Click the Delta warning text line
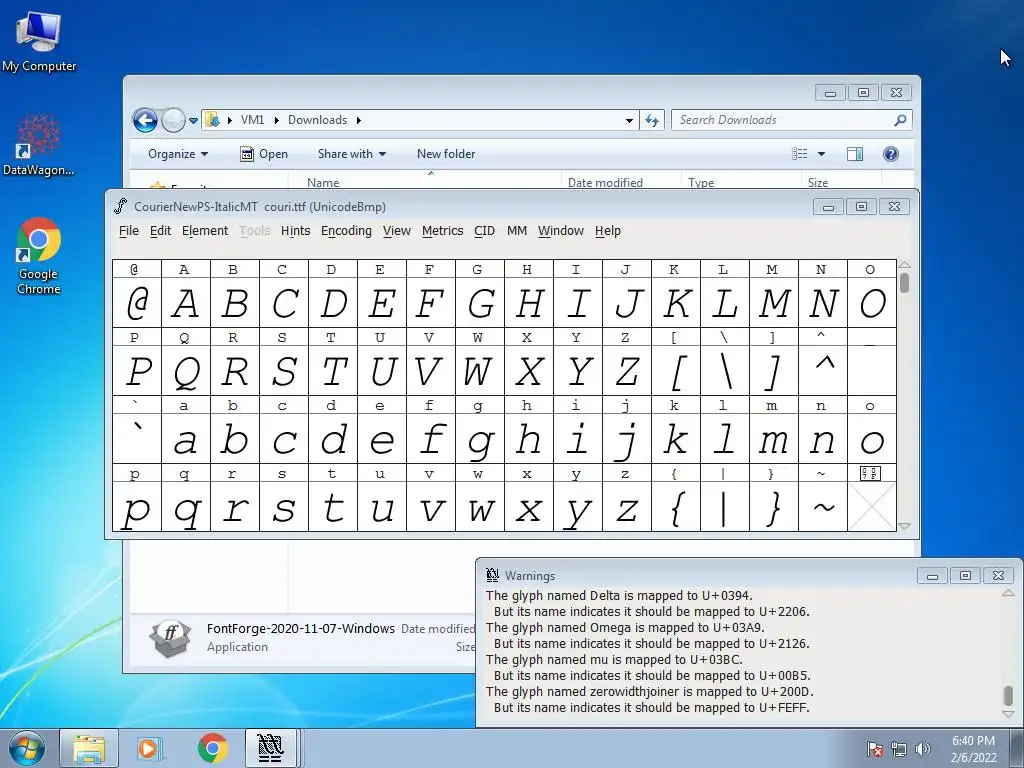Viewport: 1024px width, 768px height. coord(619,596)
